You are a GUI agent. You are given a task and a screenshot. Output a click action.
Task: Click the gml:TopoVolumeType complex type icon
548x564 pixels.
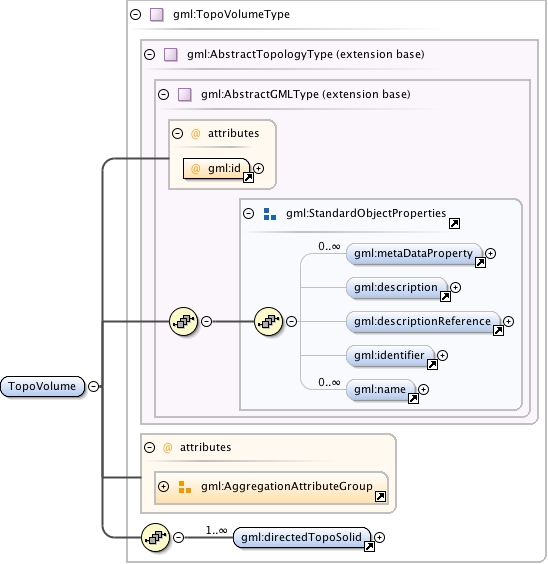157,15
